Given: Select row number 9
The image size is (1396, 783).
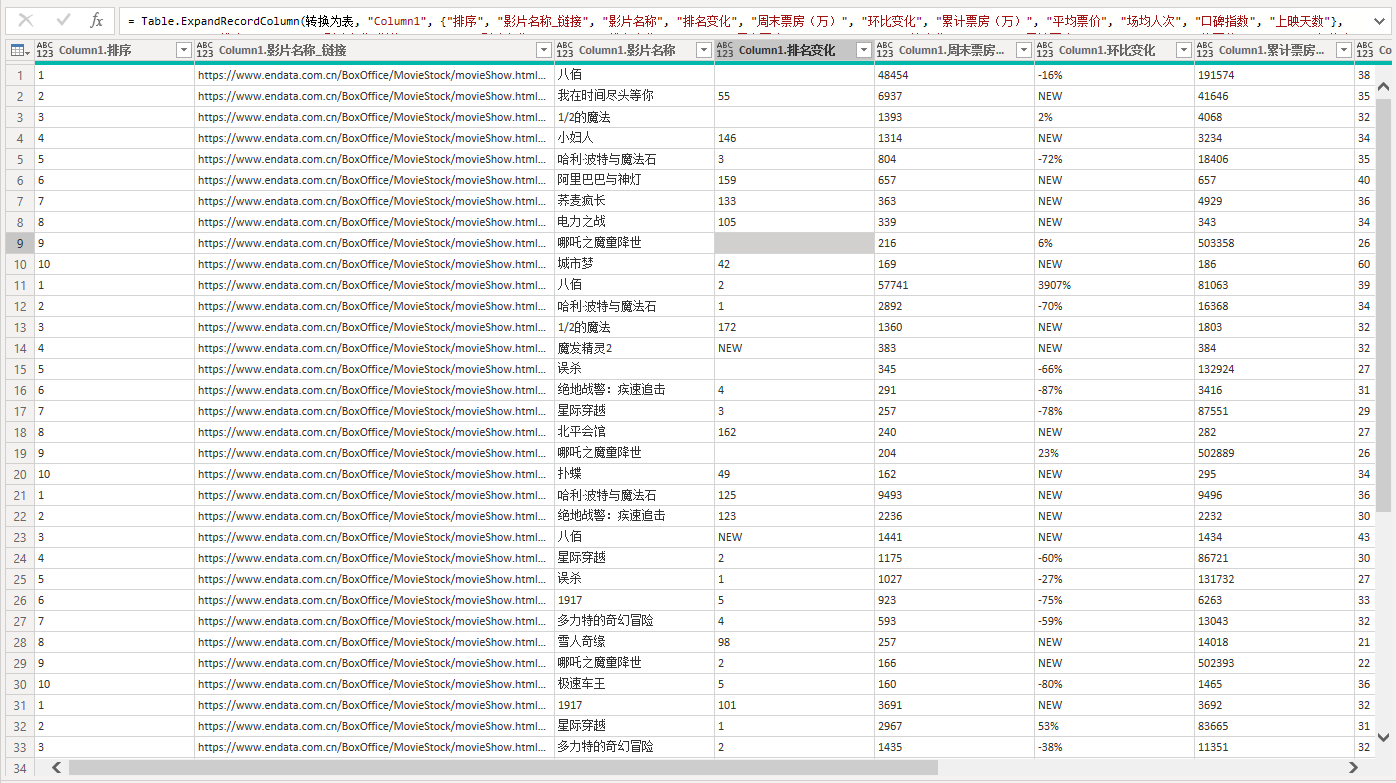Looking at the screenshot, I should [18, 242].
